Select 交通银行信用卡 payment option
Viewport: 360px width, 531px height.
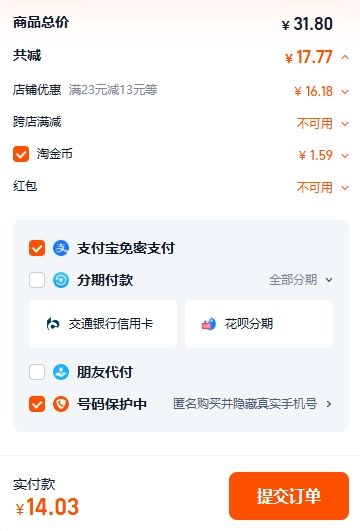[x=103, y=324]
